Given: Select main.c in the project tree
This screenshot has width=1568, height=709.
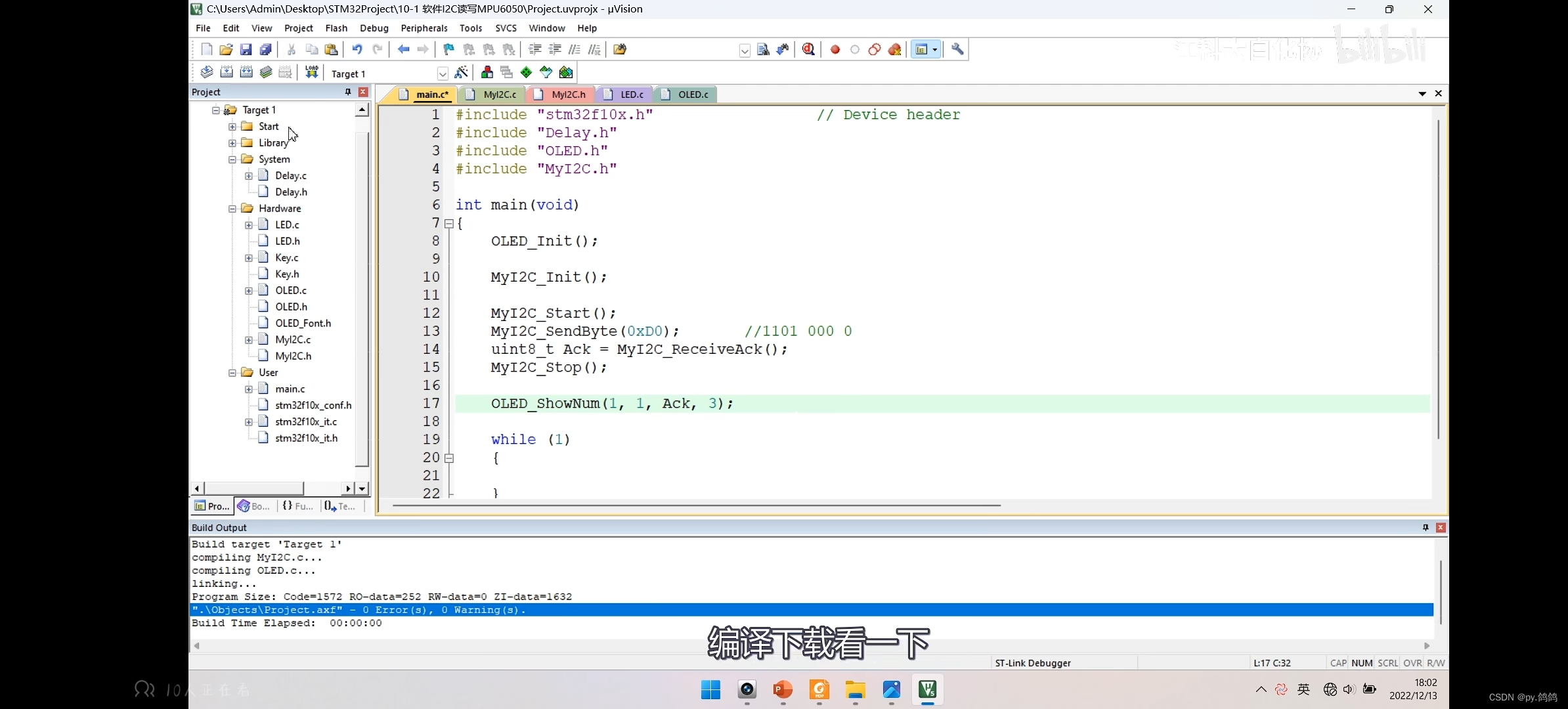Looking at the screenshot, I should pos(290,389).
